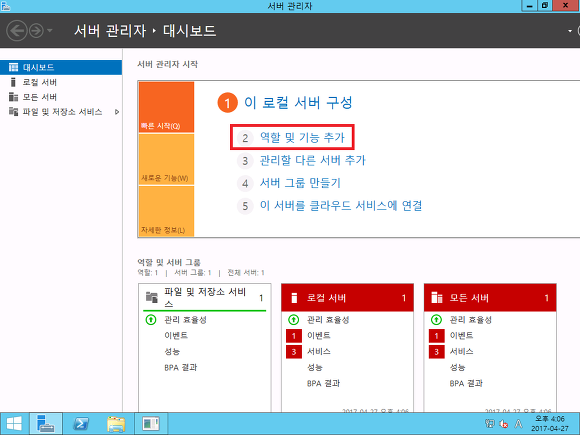580x435 pixels.
Task: Open 성능 in 로컬 서버 tile
Action: pos(315,367)
